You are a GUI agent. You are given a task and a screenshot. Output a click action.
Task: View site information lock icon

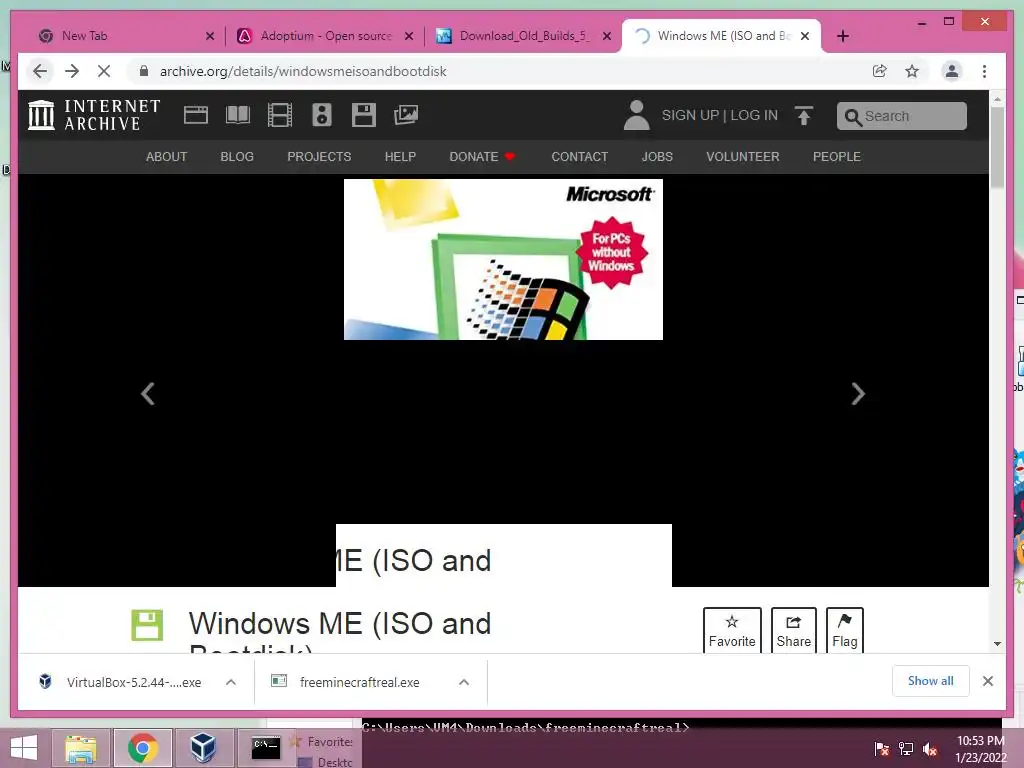coord(144,71)
